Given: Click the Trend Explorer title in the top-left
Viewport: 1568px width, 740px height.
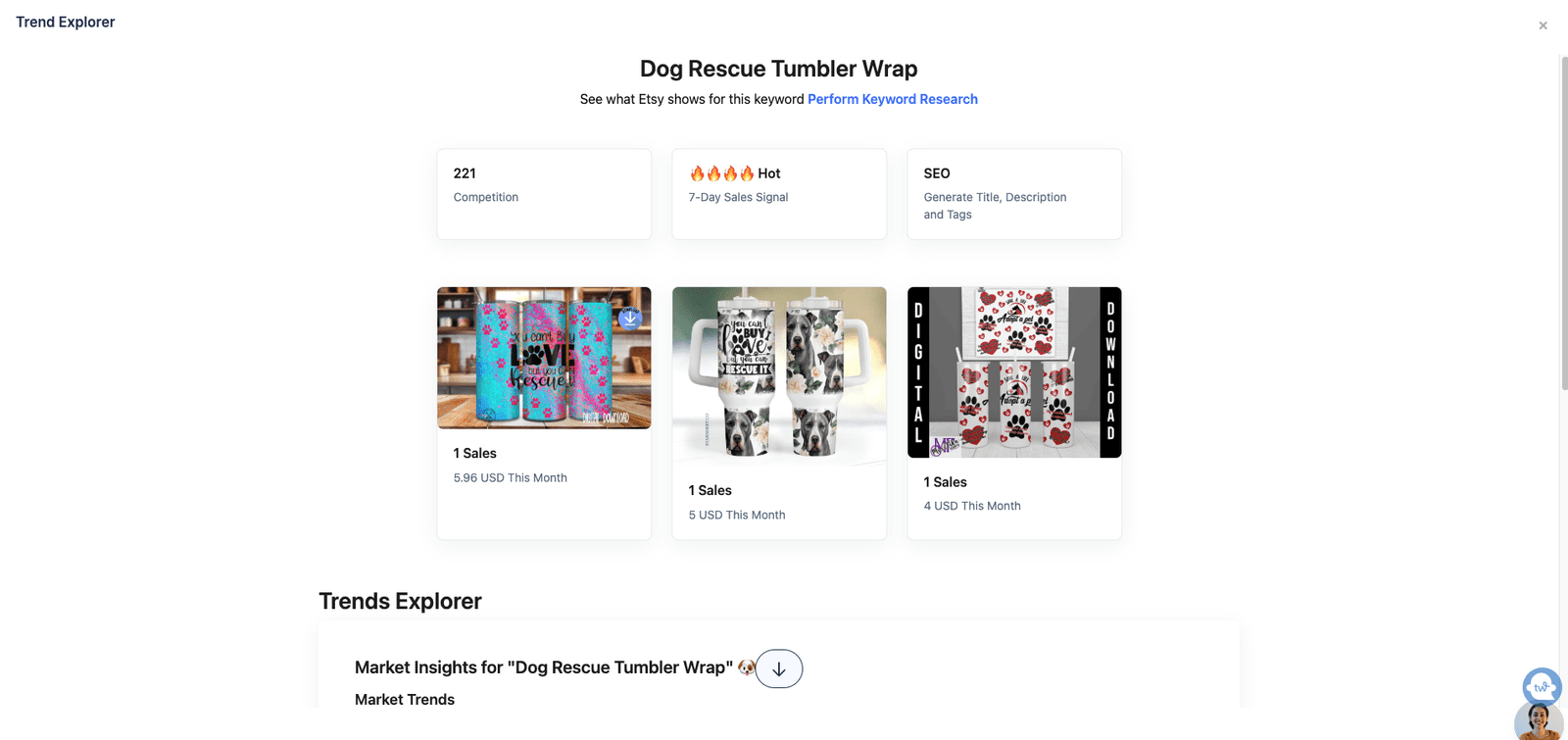Looking at the screenshot, I should (x=66, y=23).
